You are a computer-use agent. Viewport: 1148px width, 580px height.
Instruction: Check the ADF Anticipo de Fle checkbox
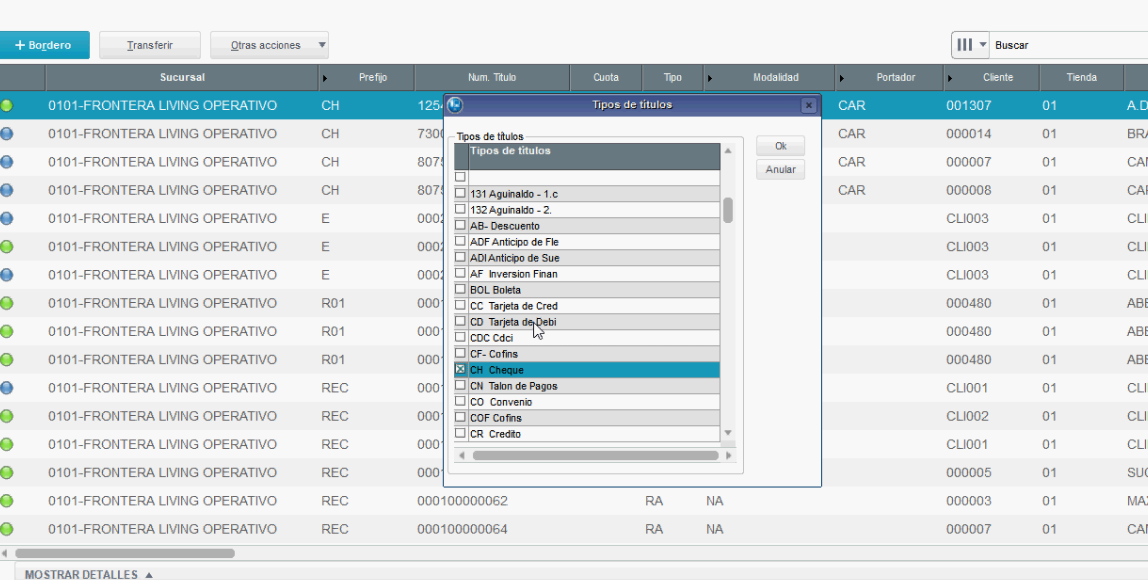pyautogui.click(x=461, y=241)
